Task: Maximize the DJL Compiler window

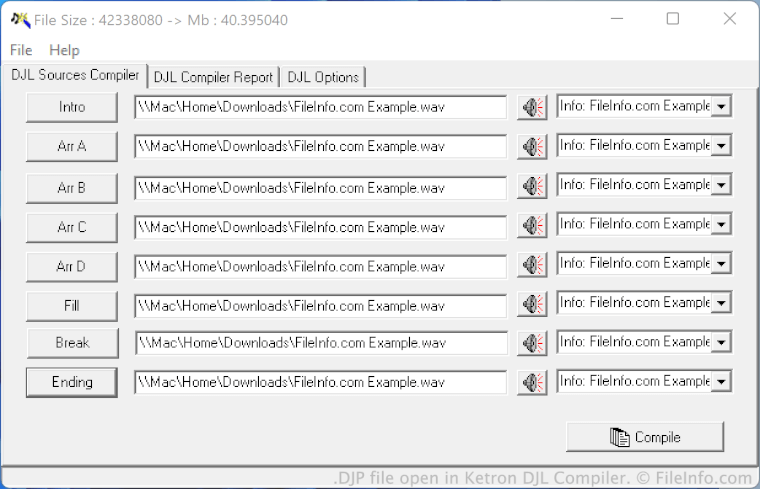Action: click(x=673, y=19)
